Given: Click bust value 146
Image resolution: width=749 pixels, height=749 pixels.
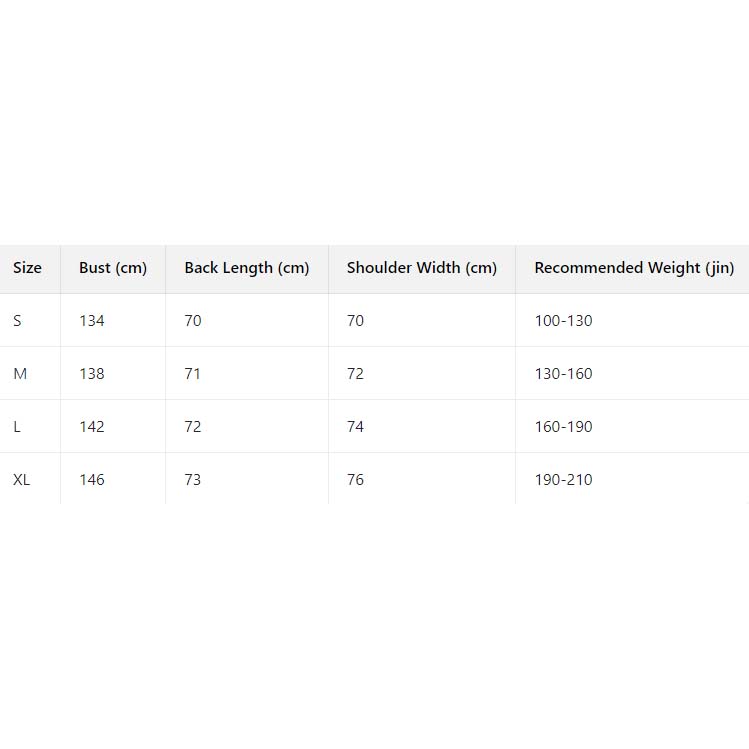Looking at the screenshot, I should click(x=92, y=480).
